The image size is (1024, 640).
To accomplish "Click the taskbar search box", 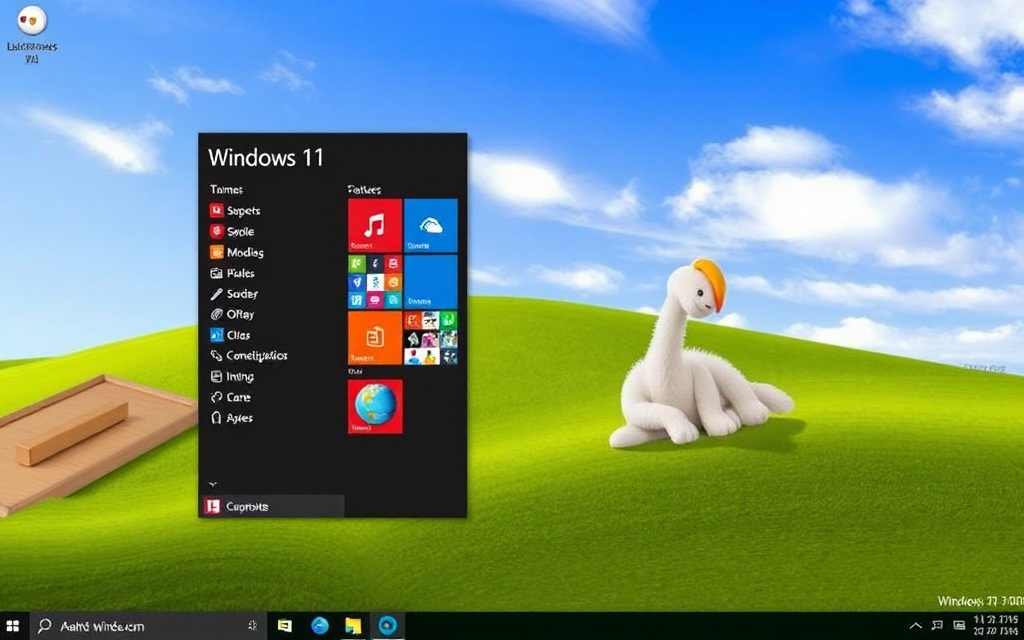I will coord(148,626).
